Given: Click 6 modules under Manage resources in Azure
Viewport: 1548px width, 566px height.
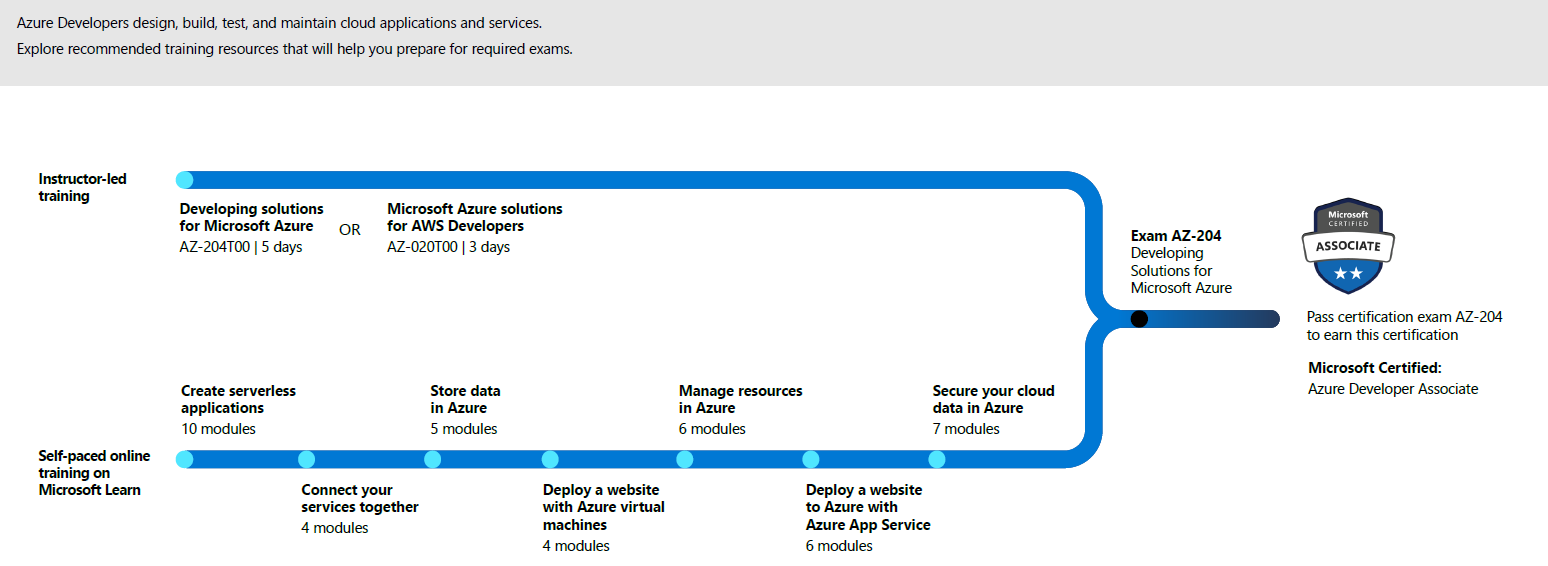Looking at the screenshot, I should 713,429.
